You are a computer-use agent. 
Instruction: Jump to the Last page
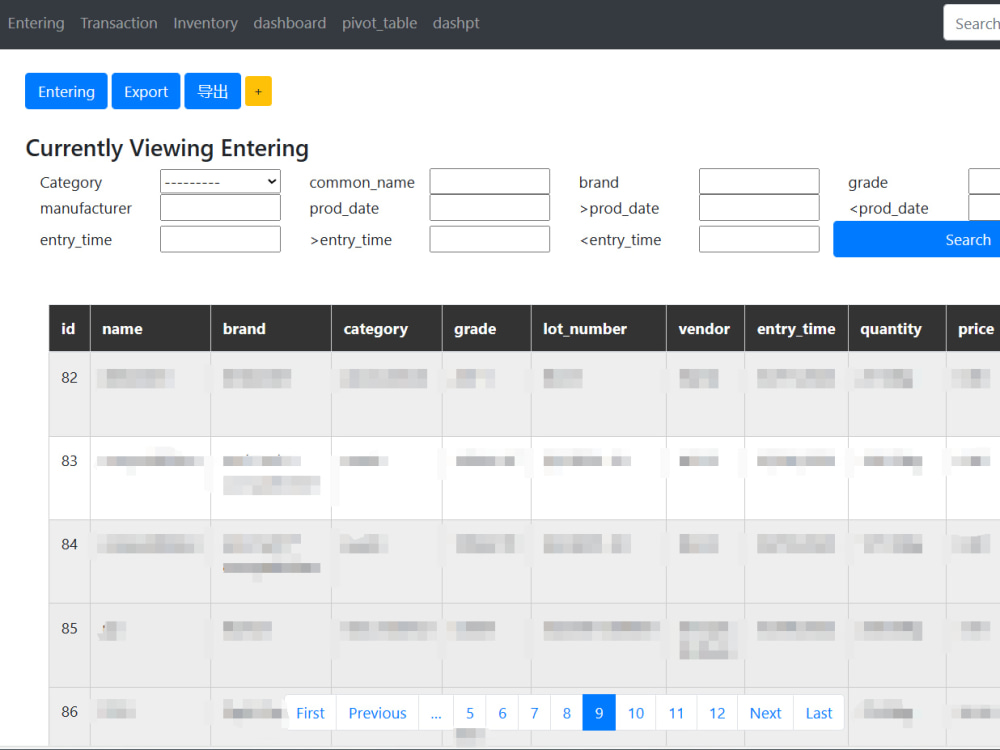point(818,712)
